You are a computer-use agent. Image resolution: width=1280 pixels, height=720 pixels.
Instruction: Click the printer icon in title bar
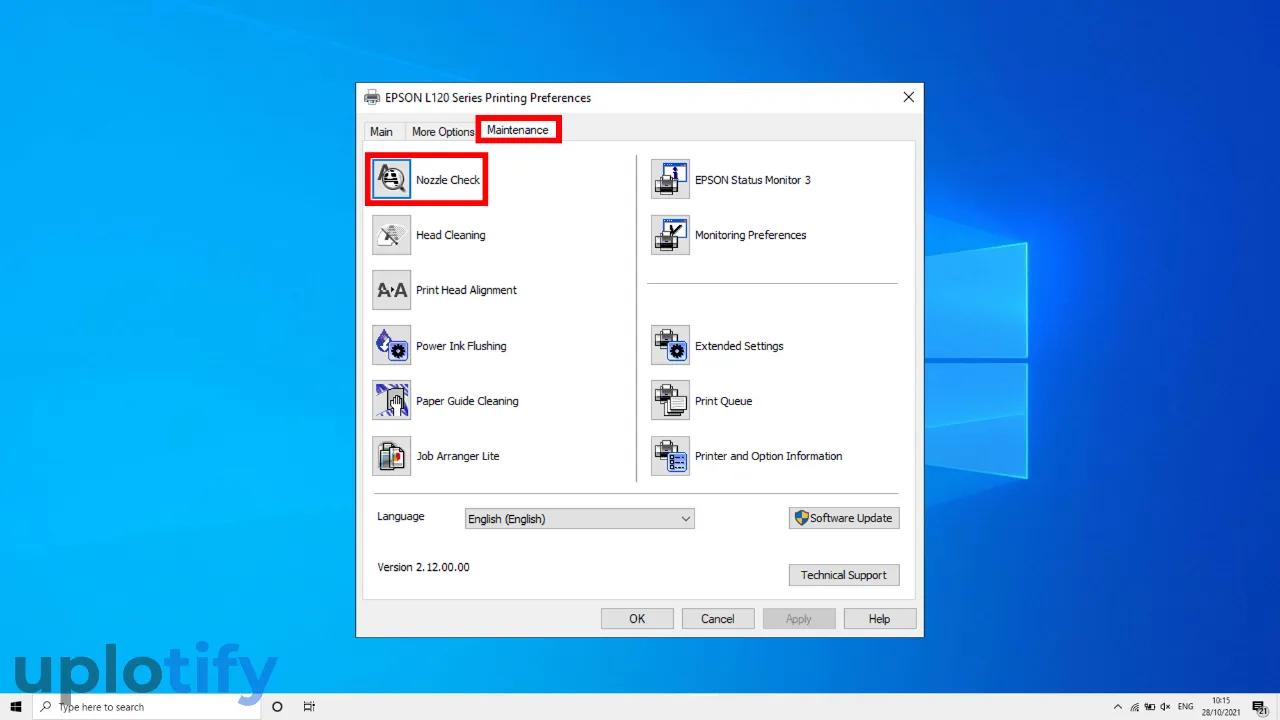point(372,97)
